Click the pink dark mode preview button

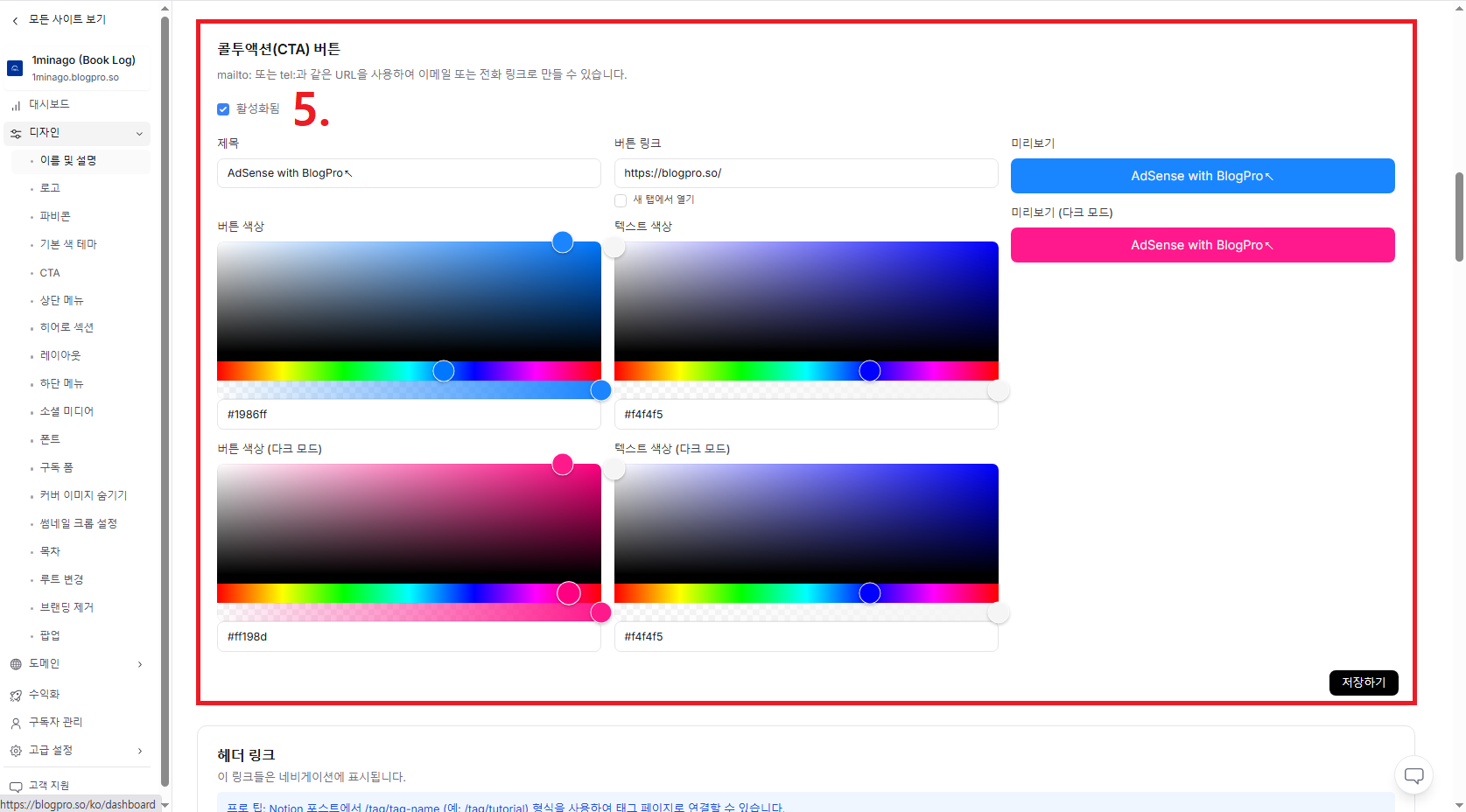pos(1203,245)
